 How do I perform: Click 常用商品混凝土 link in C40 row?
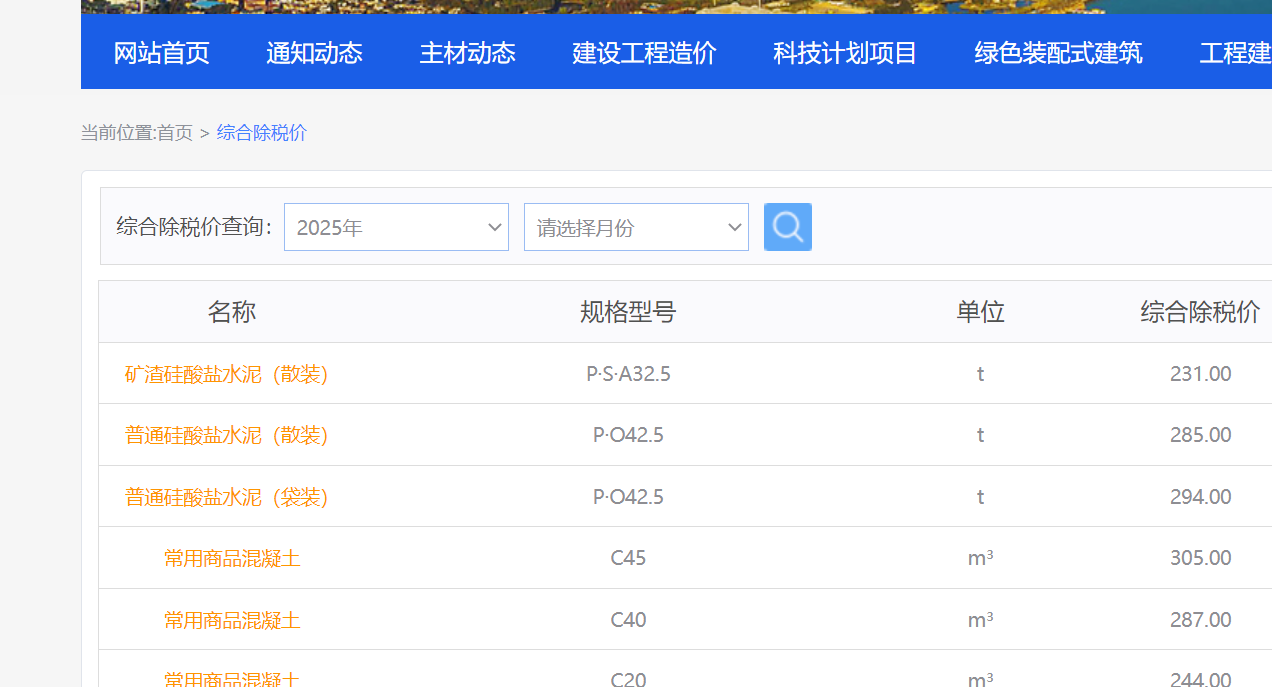coord(232,620)
